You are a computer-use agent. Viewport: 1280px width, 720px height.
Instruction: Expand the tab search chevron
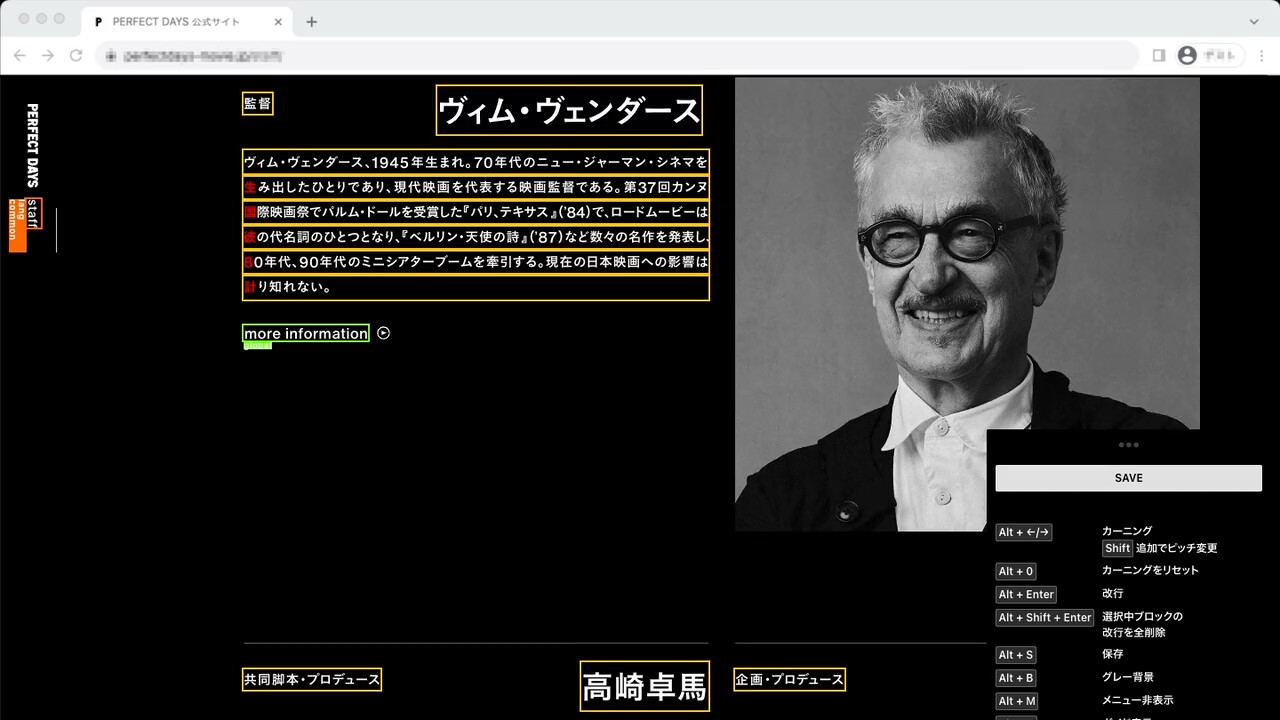point(1254,21)
